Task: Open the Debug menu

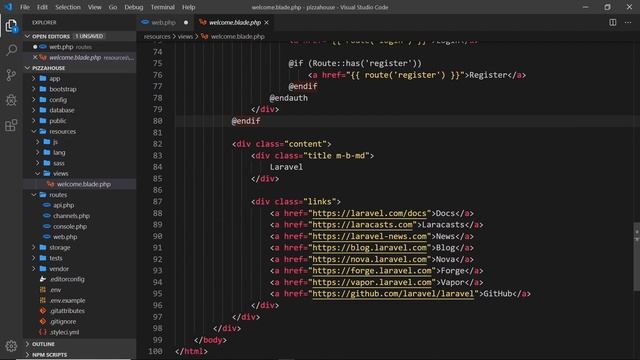Action: pos(133,7)
